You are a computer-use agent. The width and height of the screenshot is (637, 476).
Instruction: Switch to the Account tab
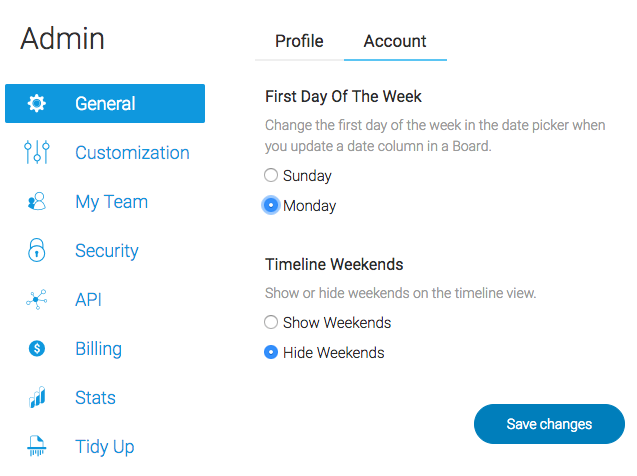[x=395, y=41]
